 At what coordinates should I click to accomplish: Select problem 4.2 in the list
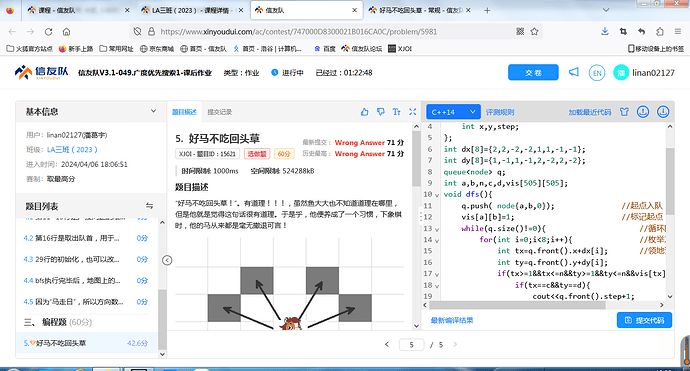pos(87,238)
